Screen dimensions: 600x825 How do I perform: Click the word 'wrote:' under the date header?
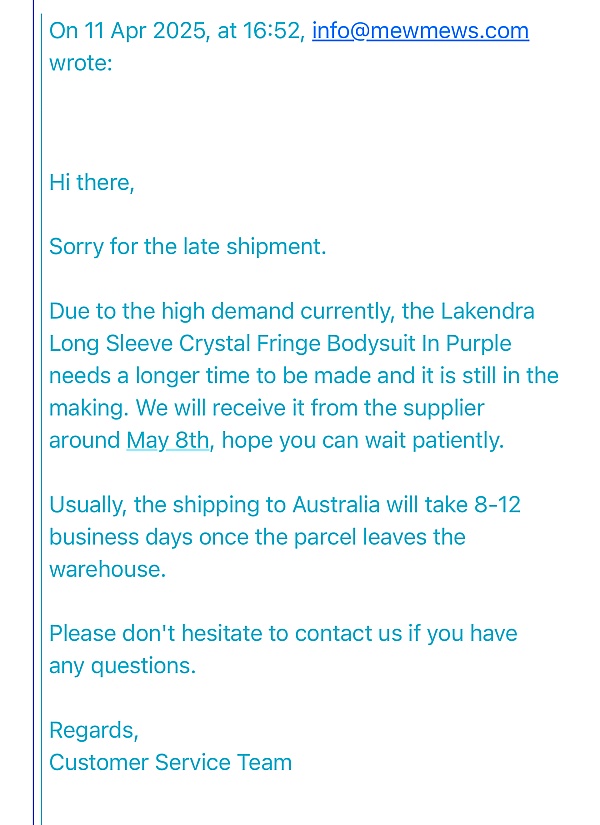pos(81,63)
